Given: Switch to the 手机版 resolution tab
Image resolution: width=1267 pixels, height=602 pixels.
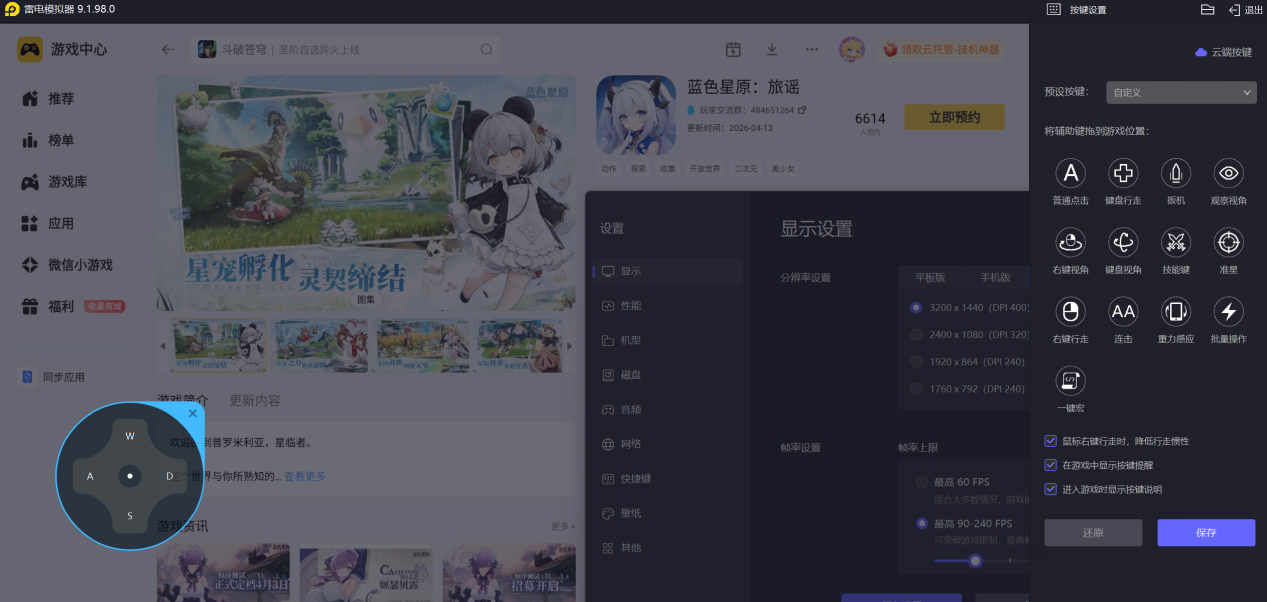Looking at the screenshot, I should click(x=995, y=277).
